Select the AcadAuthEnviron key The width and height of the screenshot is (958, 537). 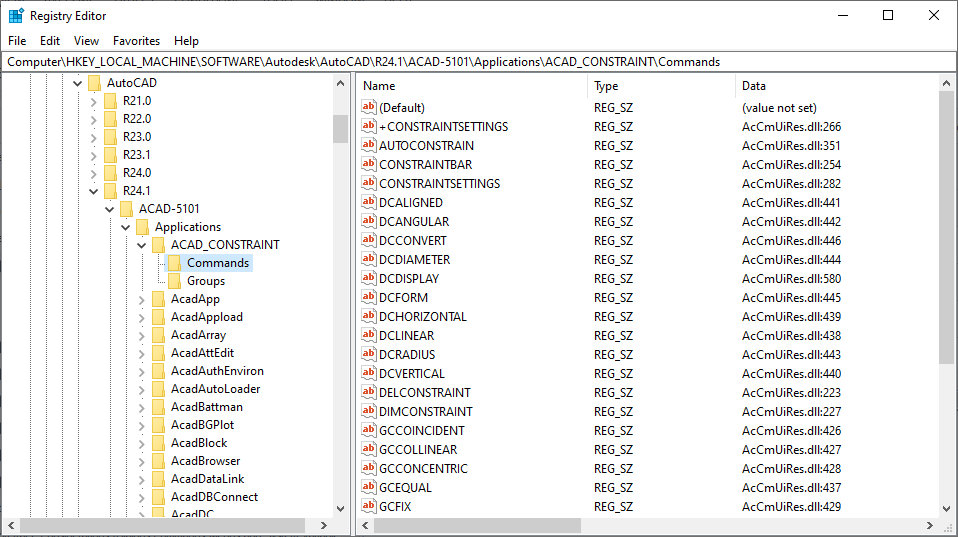(217, 371)
